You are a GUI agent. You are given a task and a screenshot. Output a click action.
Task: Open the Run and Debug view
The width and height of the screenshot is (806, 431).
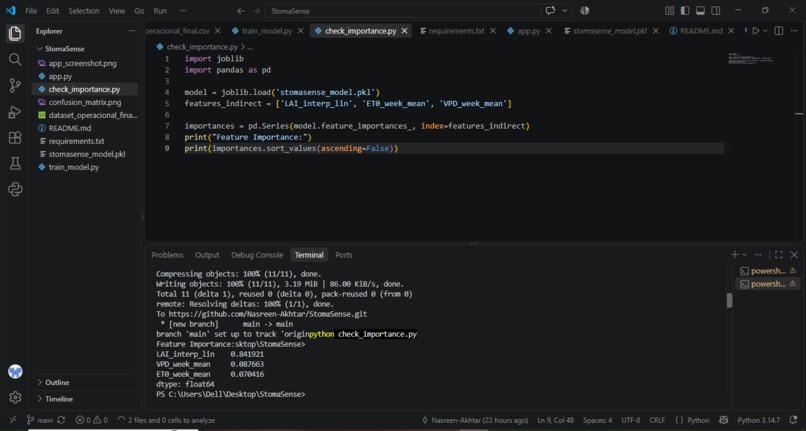point(15,112)
